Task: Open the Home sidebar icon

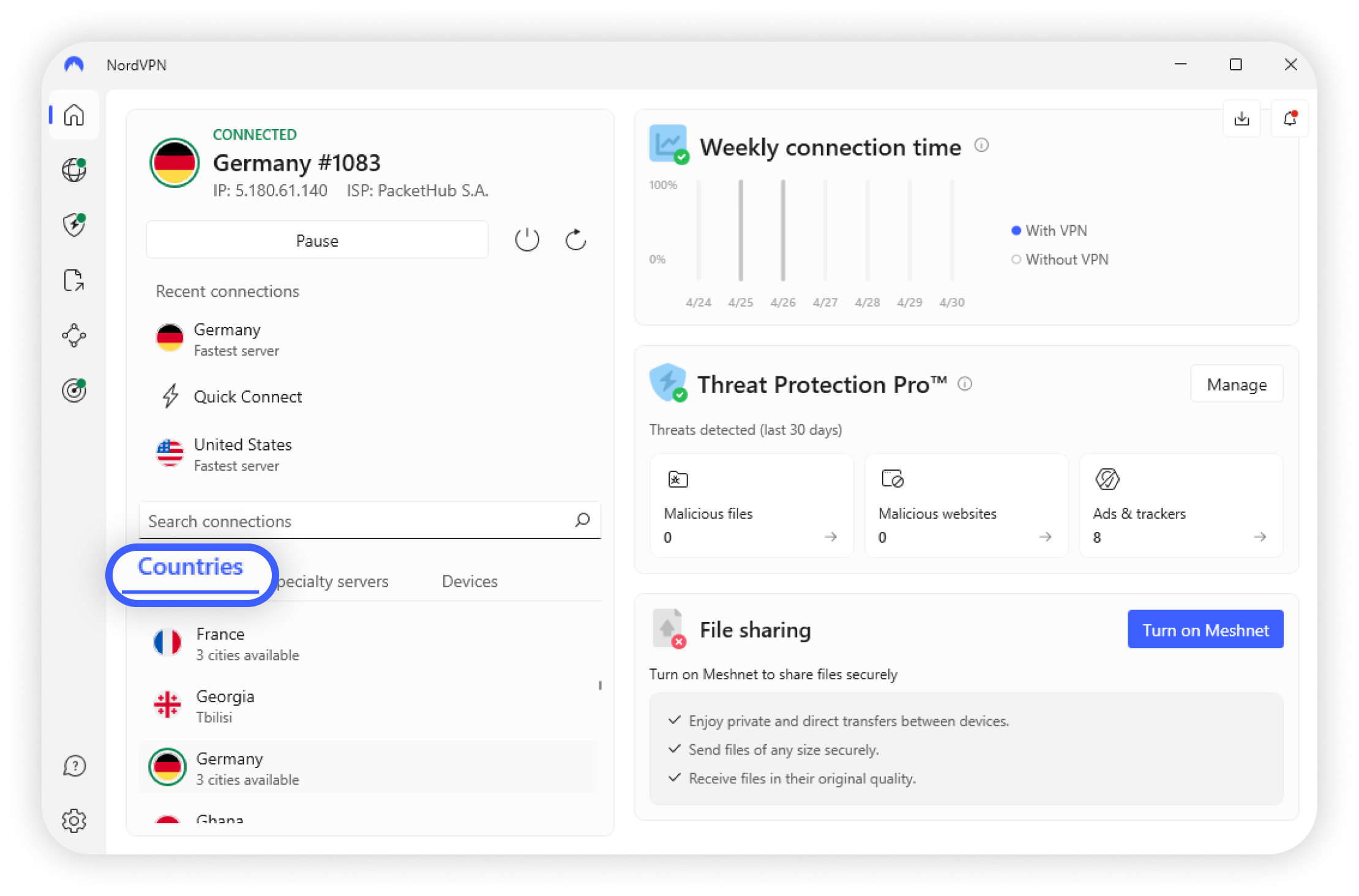Action: click(x=74, y=115)
